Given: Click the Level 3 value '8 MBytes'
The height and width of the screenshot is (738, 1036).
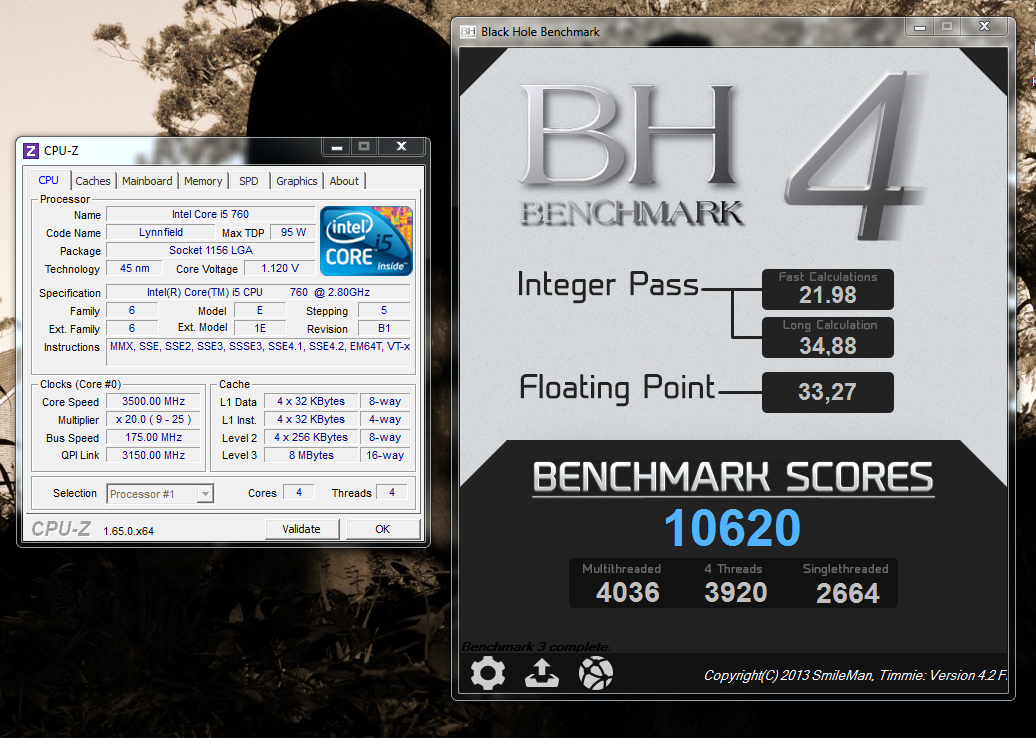Looking at the screenshot, I should pyautogui.click(x=311, y=455).
